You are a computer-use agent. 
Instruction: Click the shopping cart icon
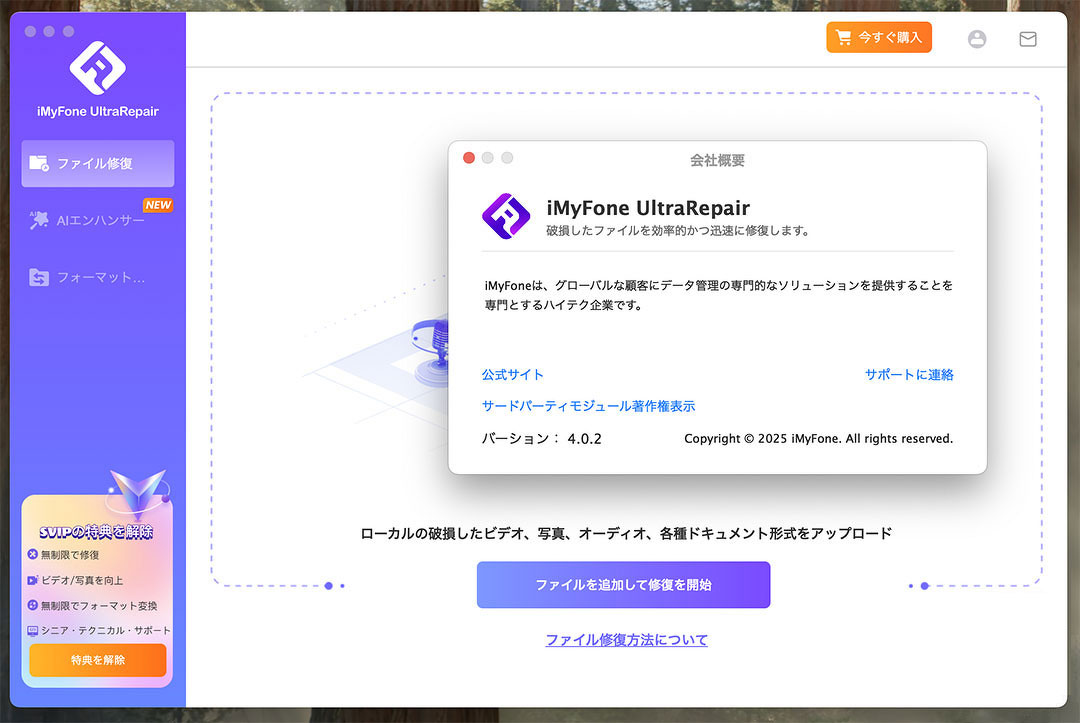coord(844,38)
